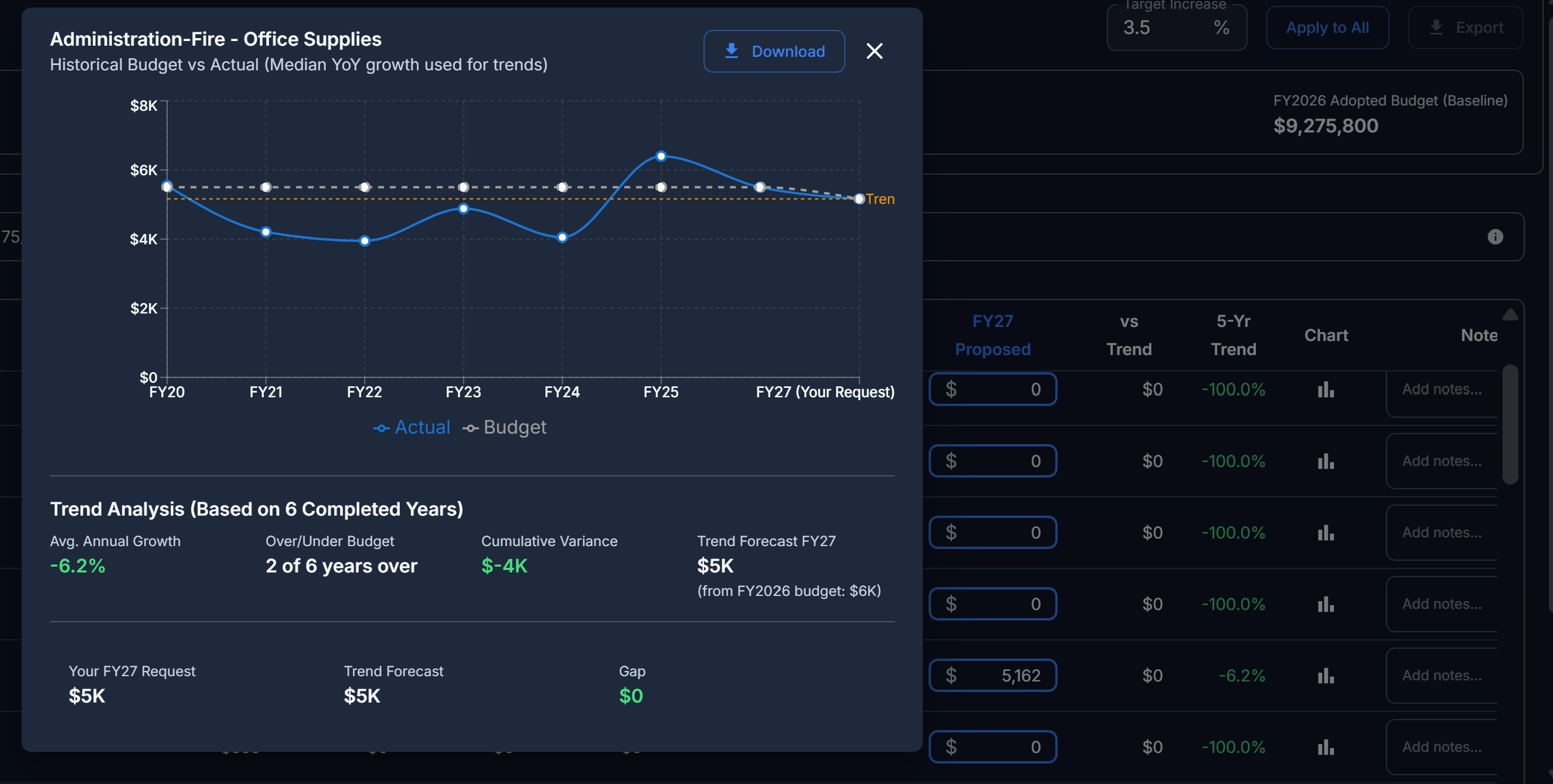Click the Download button in chart dialog
The width and height of the screenshot is (1553, 784).
point(773,51)
